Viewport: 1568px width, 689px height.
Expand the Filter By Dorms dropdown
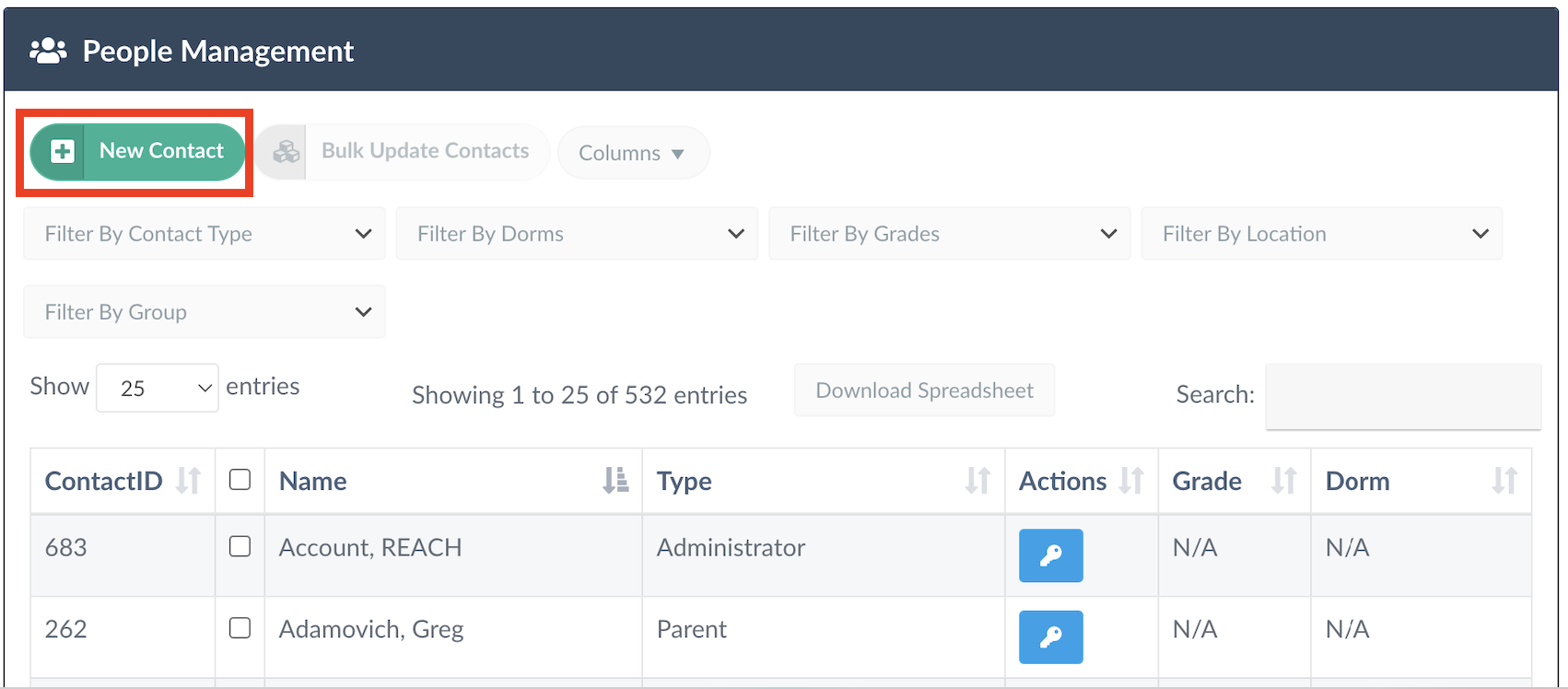[577, 234]
